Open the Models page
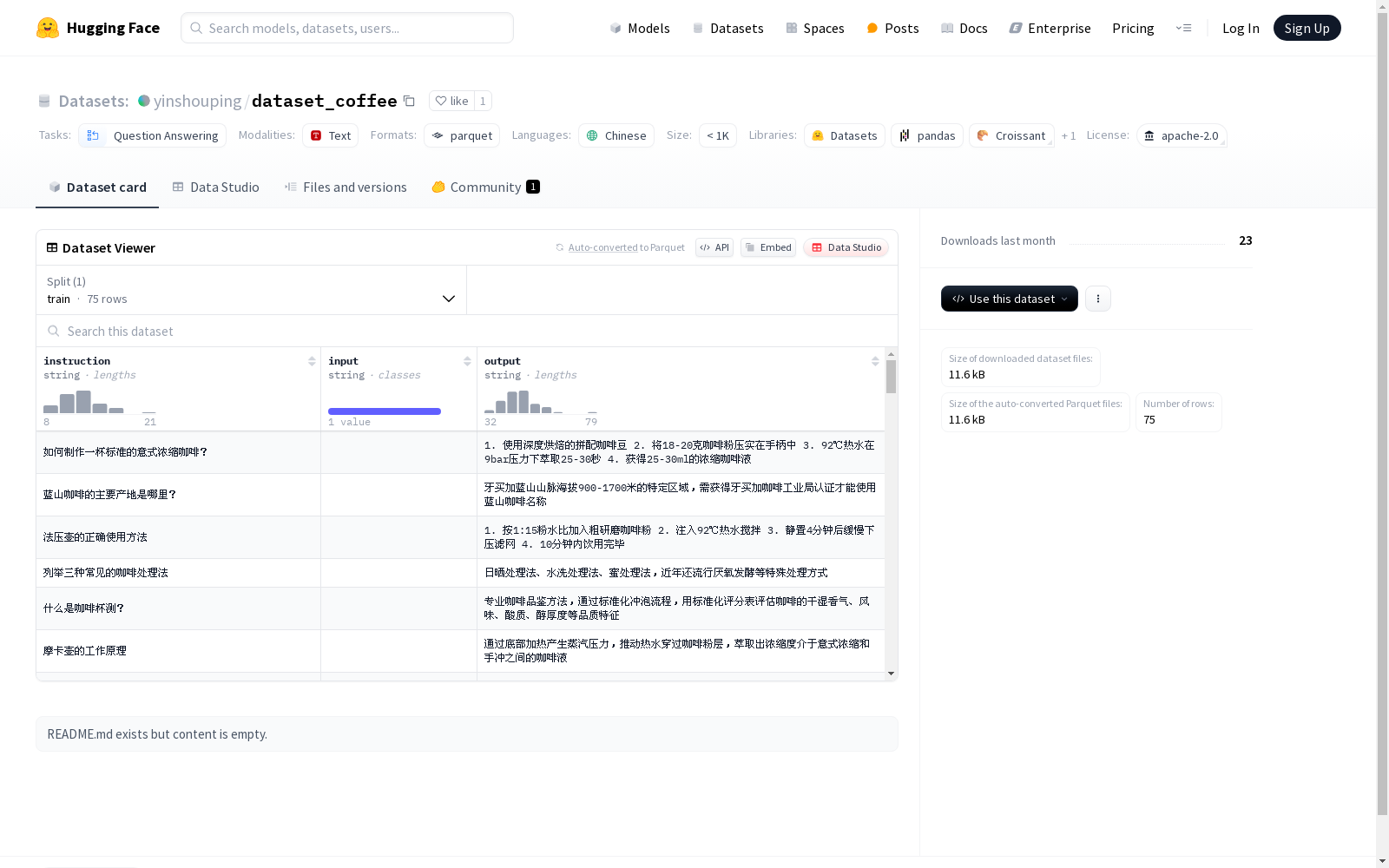 pos(640,28)
